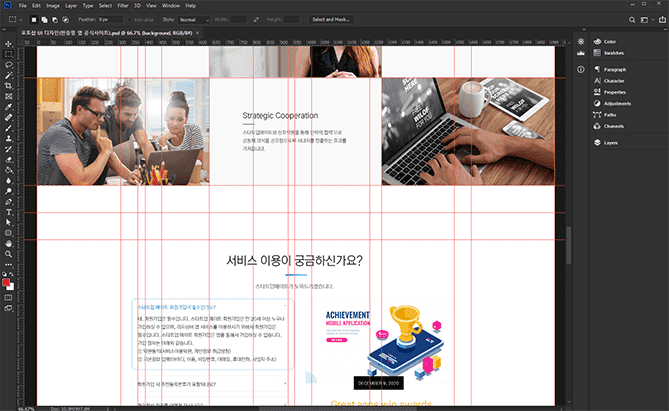Change the screen mode

[8, 308]
